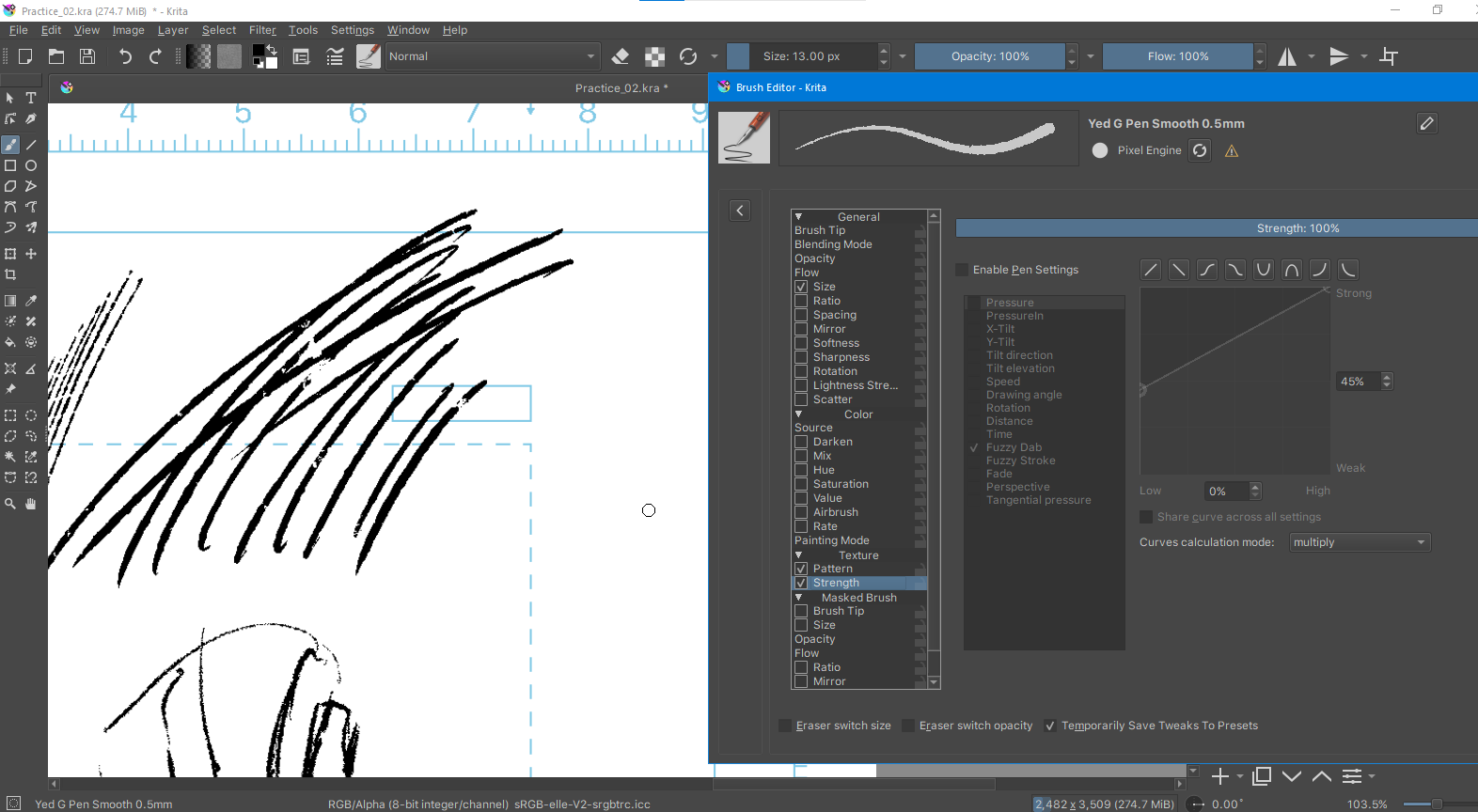Collapse the General section triangle
Screen dimensions: 1478x812
799,217
